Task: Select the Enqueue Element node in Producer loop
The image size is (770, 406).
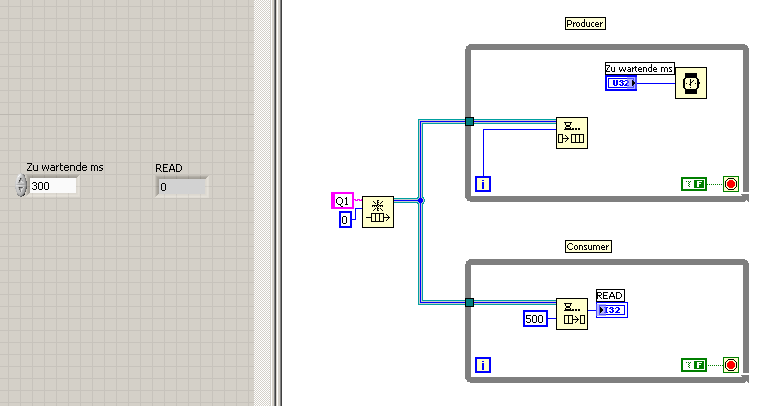Action: point(572,133)
